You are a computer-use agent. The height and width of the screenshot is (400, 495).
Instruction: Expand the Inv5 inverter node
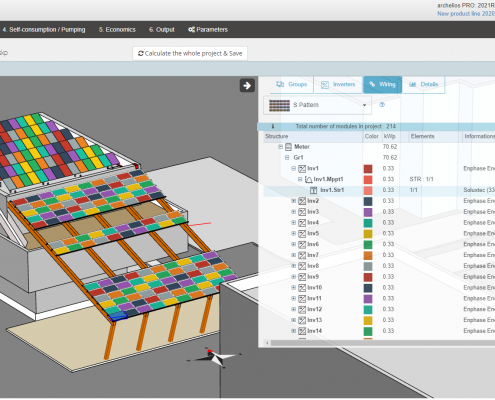[x=294, y=233]
